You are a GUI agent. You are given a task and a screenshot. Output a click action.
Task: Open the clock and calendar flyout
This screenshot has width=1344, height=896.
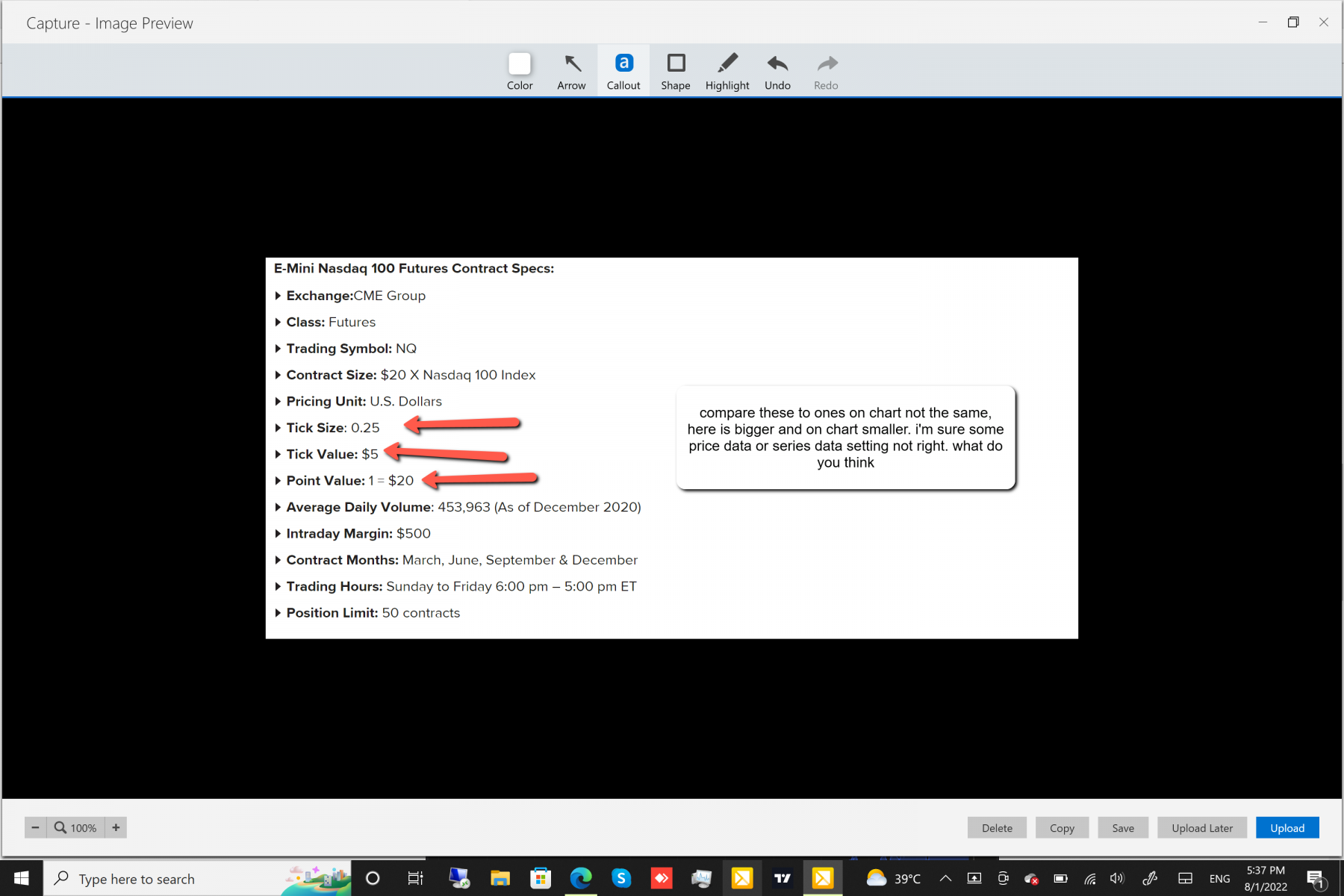1266,878
